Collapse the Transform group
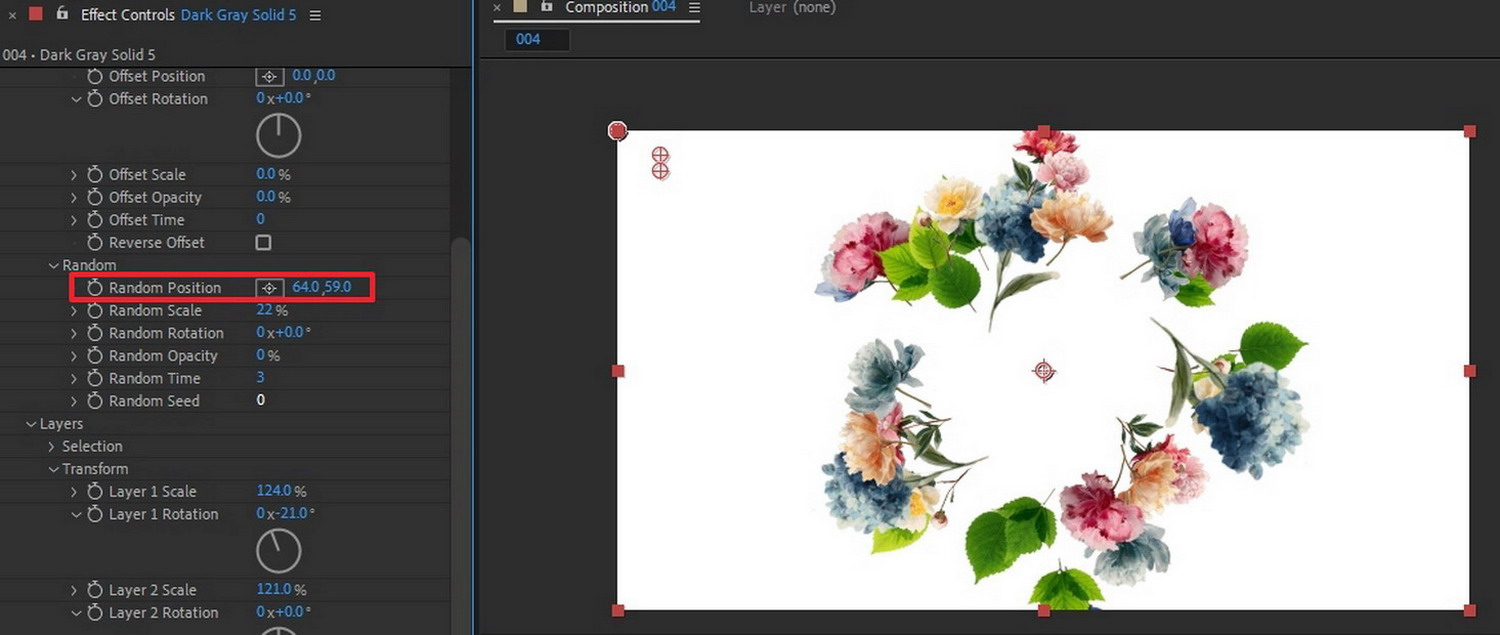1500x635 pixels. (53, 469)
